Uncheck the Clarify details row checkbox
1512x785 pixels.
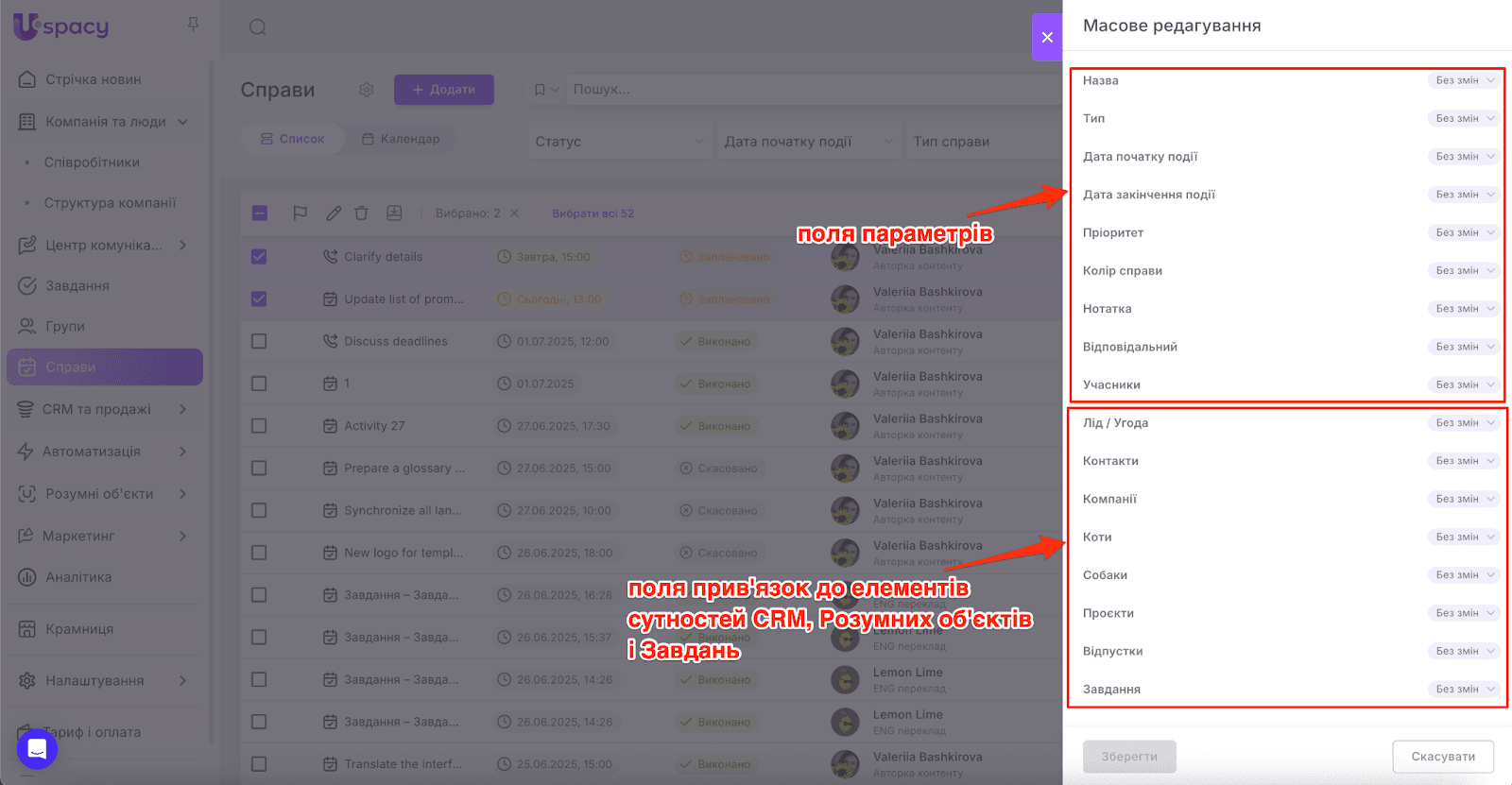pos(259,257)
